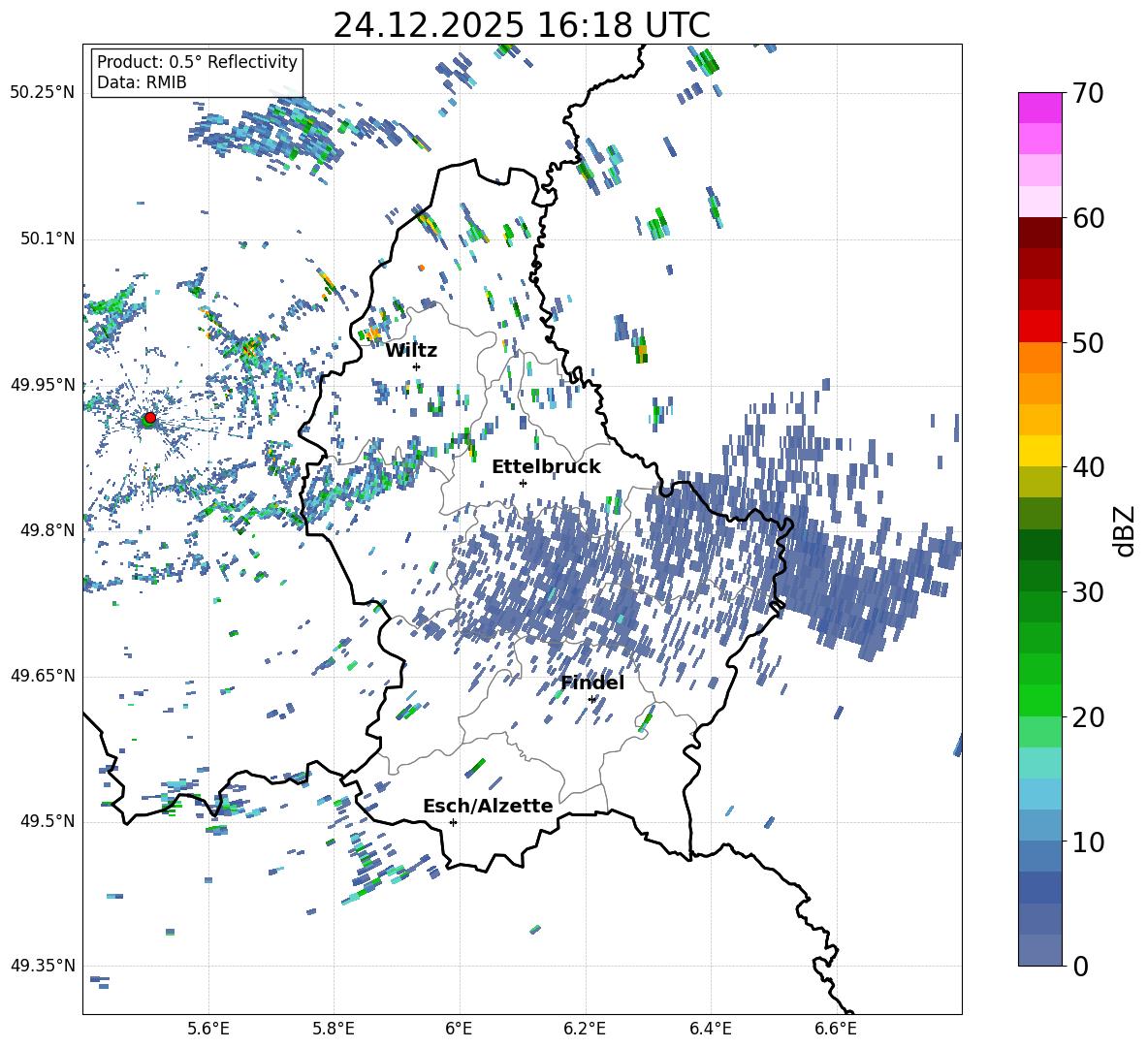Click the 60 tick on the colorbar
The width and height of the screenshot is (1148, 1048).
click(x=1088, y=218)
